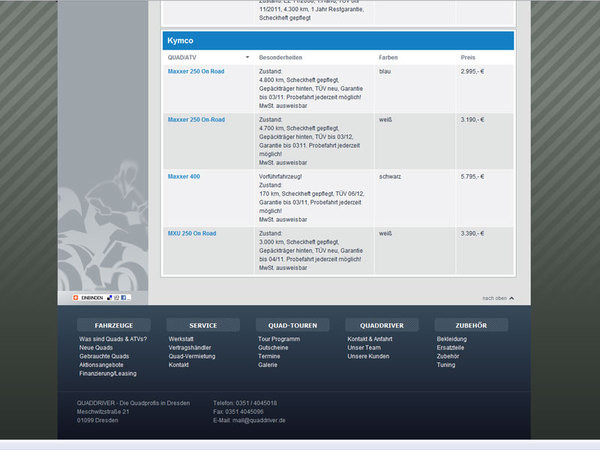Select the price 3.390,- €
Image resolution: width=600 pixels, height=450 pixels.
click(472, 233)
